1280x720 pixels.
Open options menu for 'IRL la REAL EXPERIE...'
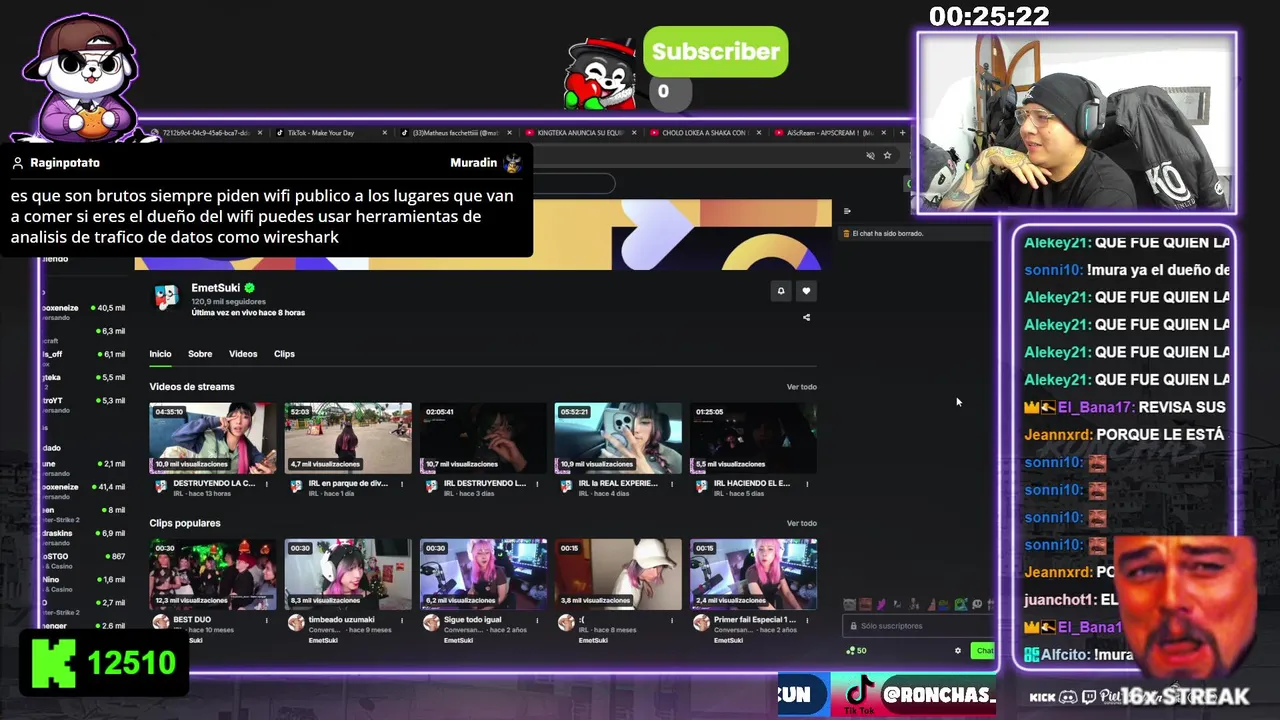tap(672, 484)
